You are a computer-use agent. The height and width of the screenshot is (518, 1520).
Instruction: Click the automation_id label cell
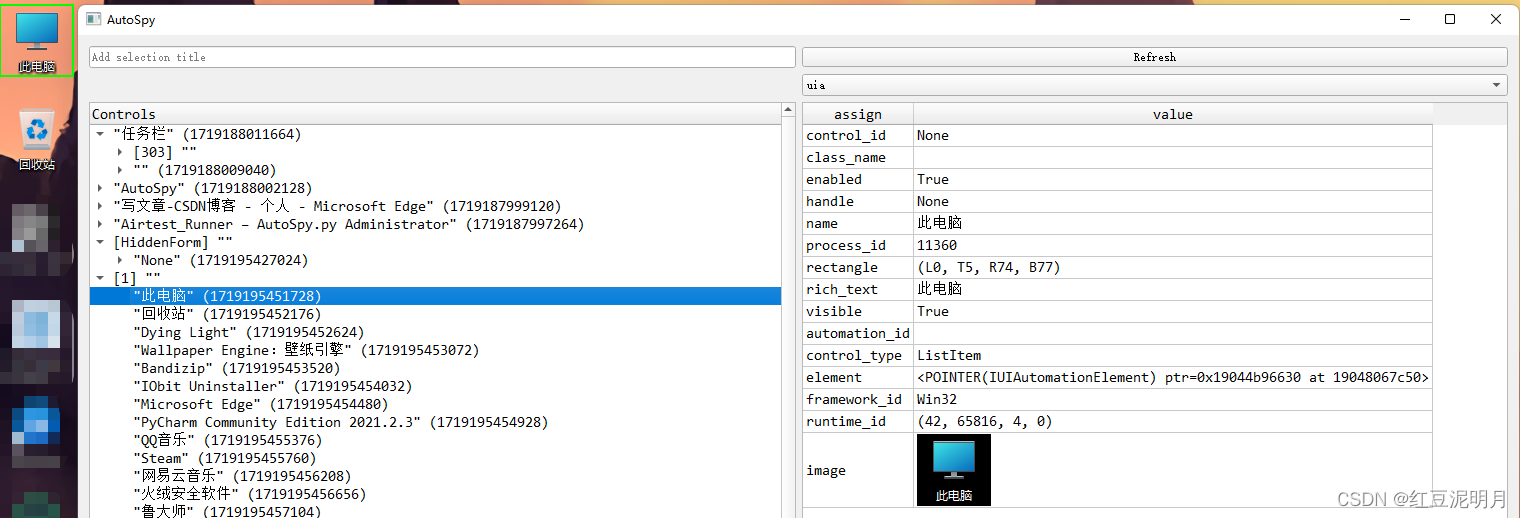pyautogui.click(x=858, y=333)
